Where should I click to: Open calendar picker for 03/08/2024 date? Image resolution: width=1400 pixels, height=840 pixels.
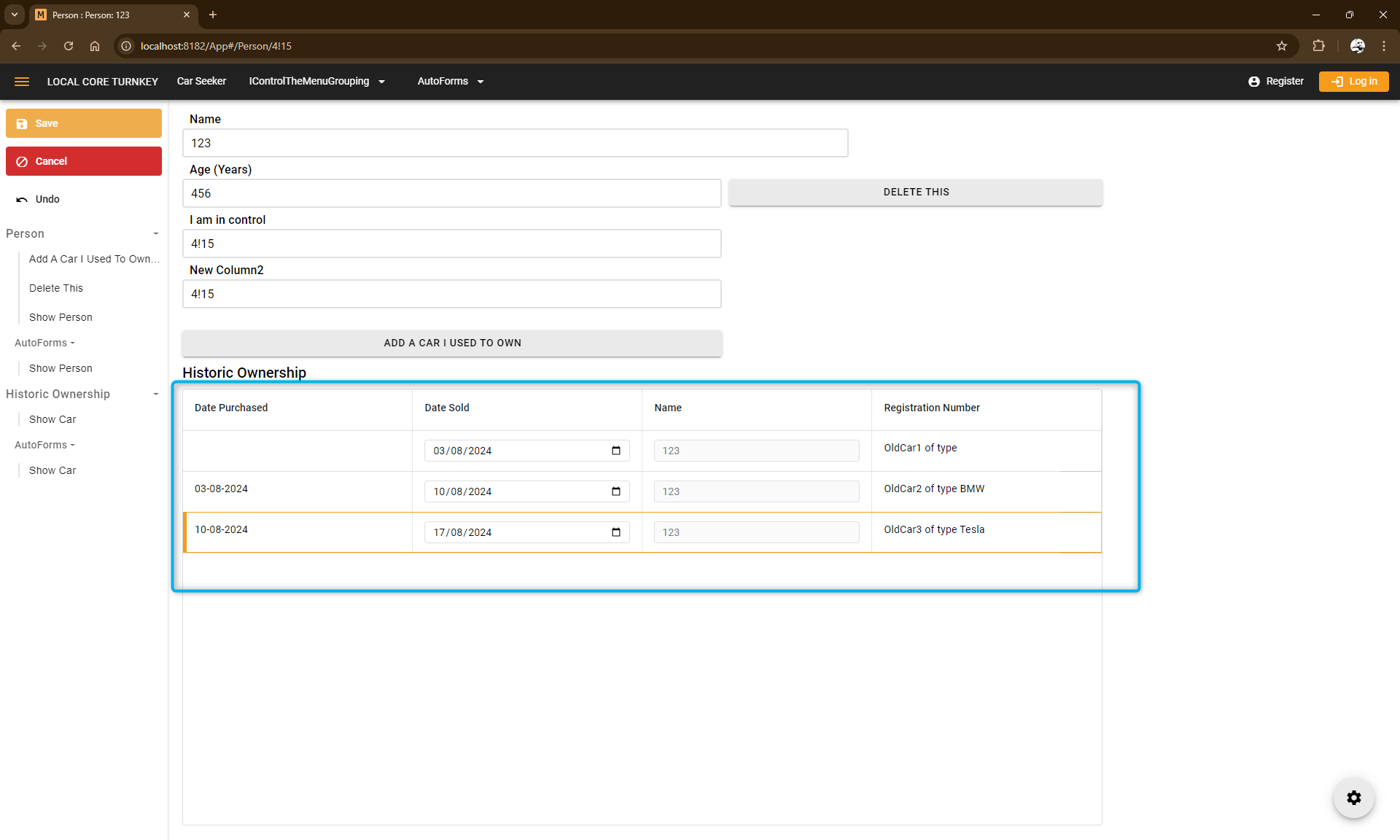click(616, 451)
